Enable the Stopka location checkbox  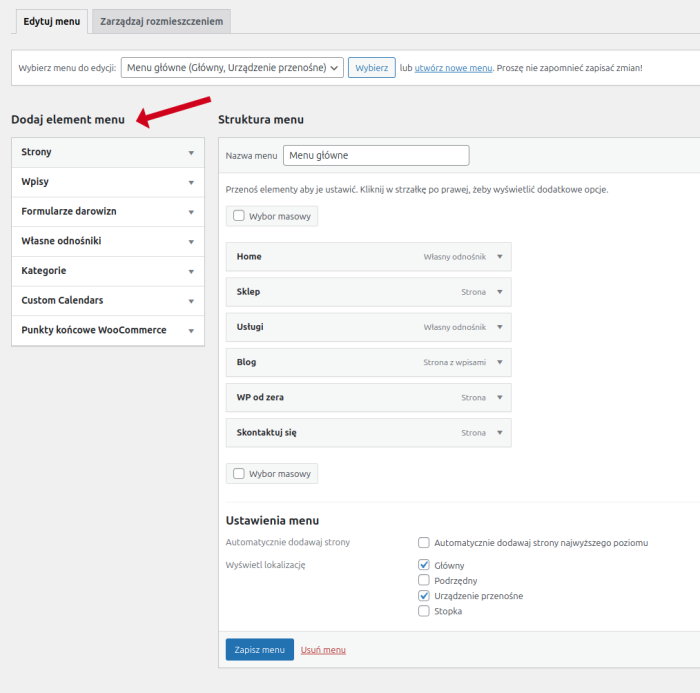point(425,611)
